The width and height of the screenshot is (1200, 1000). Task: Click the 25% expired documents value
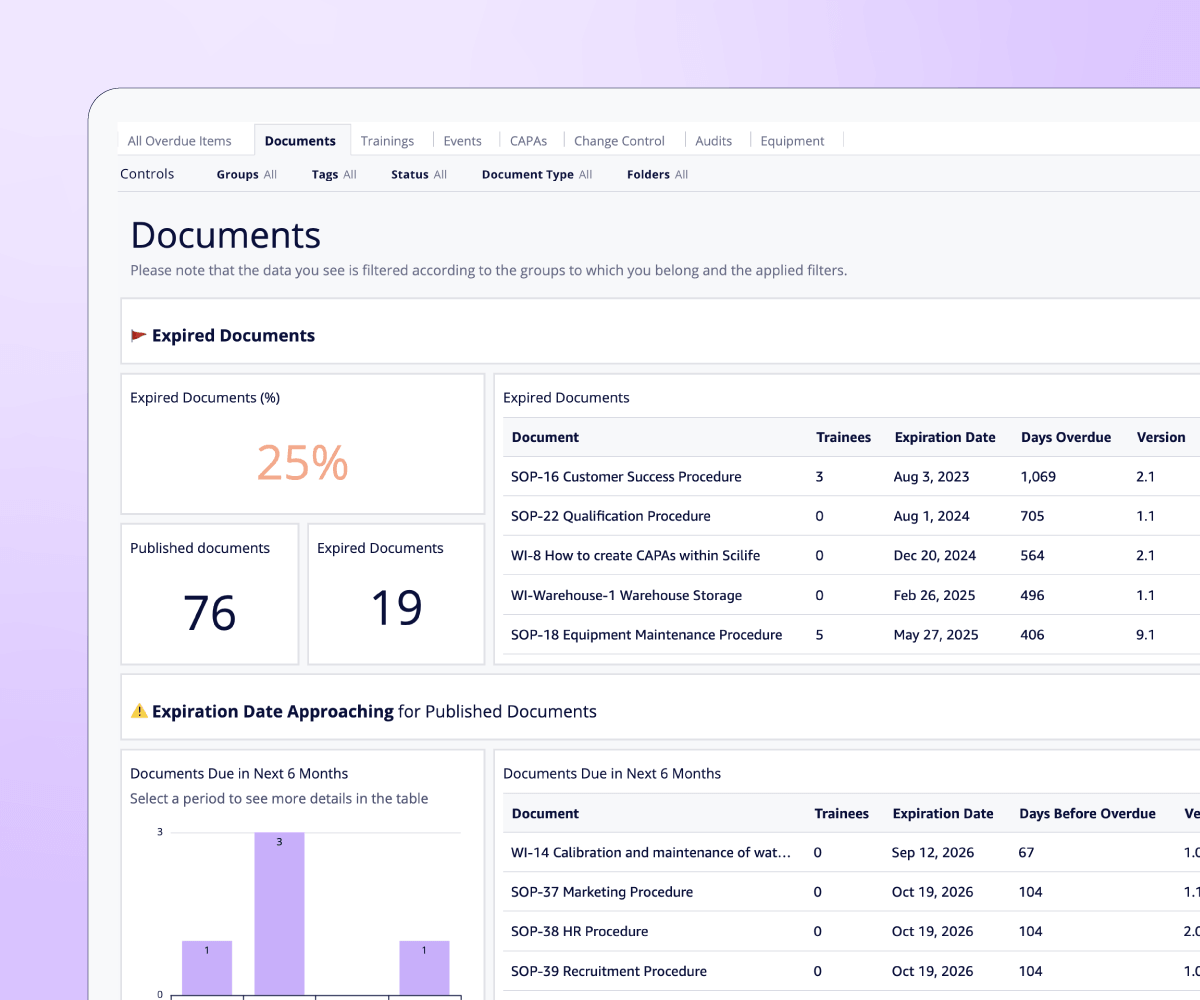pyautogui.click(x=302, y=463)
